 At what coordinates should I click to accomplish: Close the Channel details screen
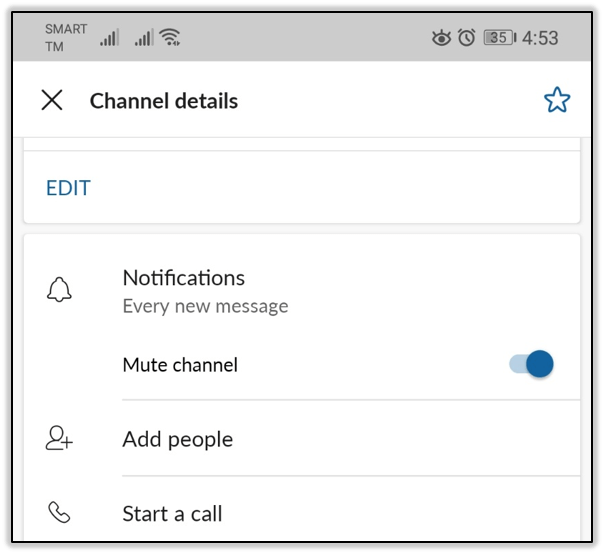tap(52, 100)
